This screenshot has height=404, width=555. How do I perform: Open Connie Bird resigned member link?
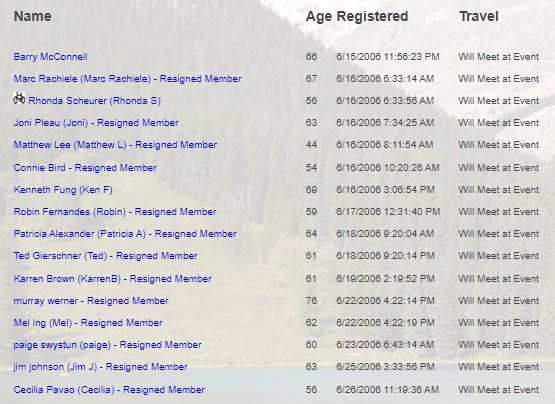pyautogui.click(x=85, y=168)
